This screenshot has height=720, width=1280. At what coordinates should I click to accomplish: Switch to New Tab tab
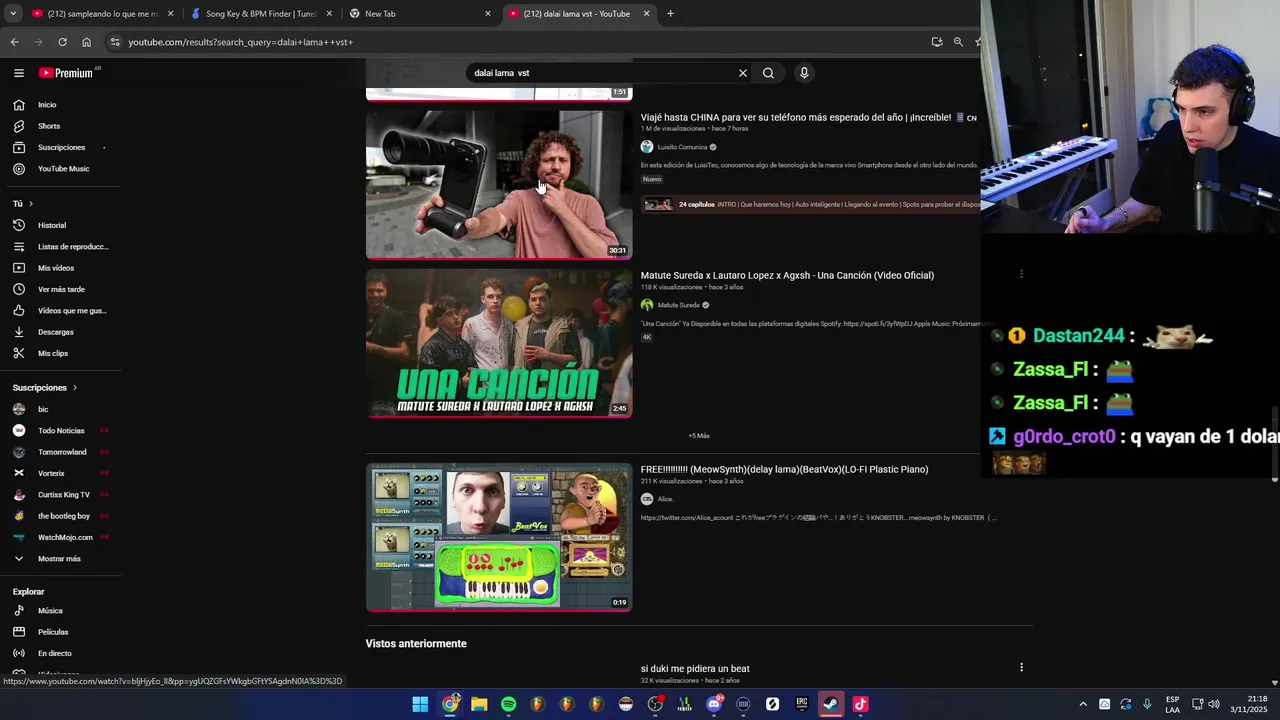[420, 14]
